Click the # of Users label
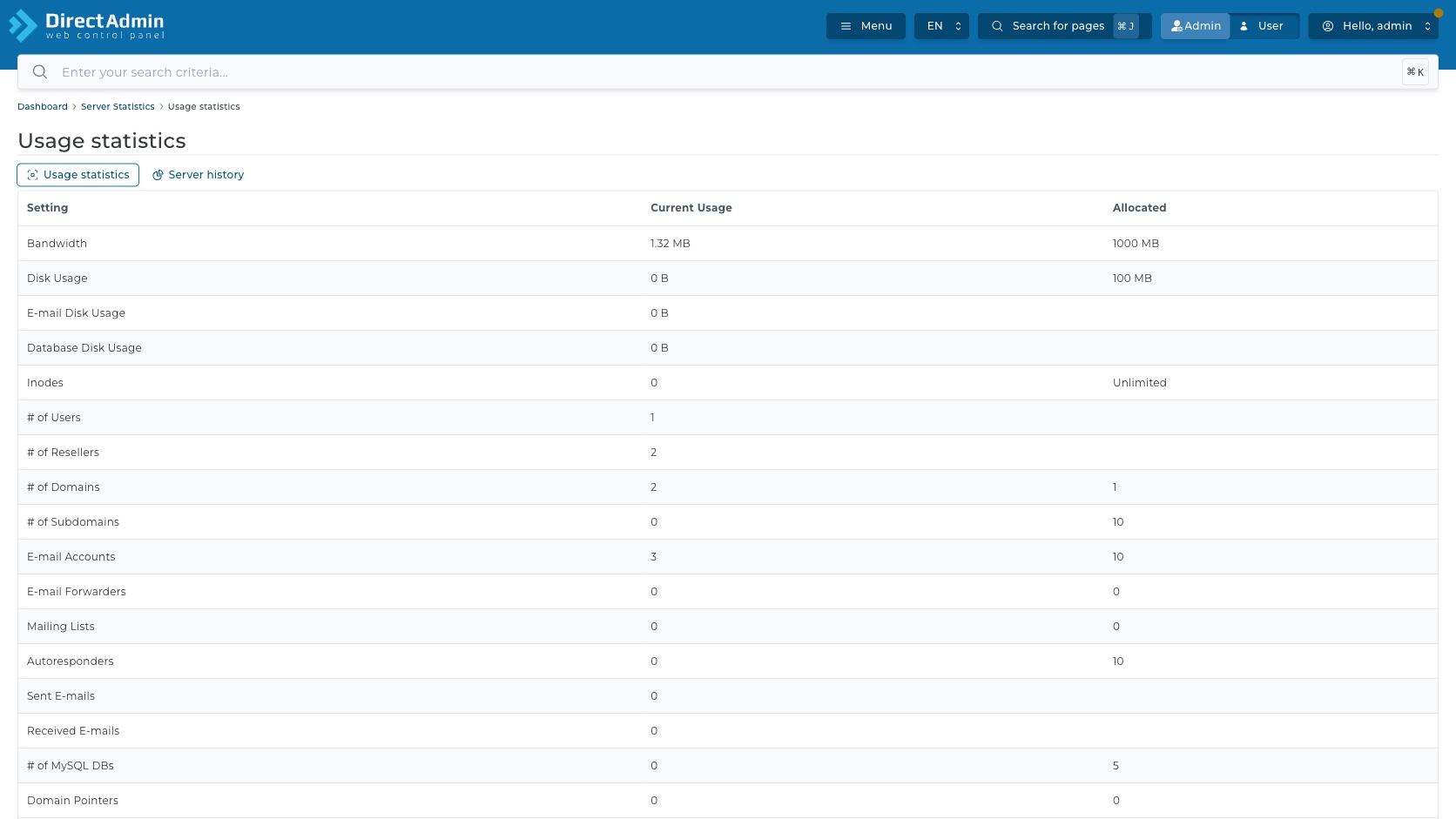This screenshot has height=819, width=1456. pyautogui.click(x=54, y=418)
